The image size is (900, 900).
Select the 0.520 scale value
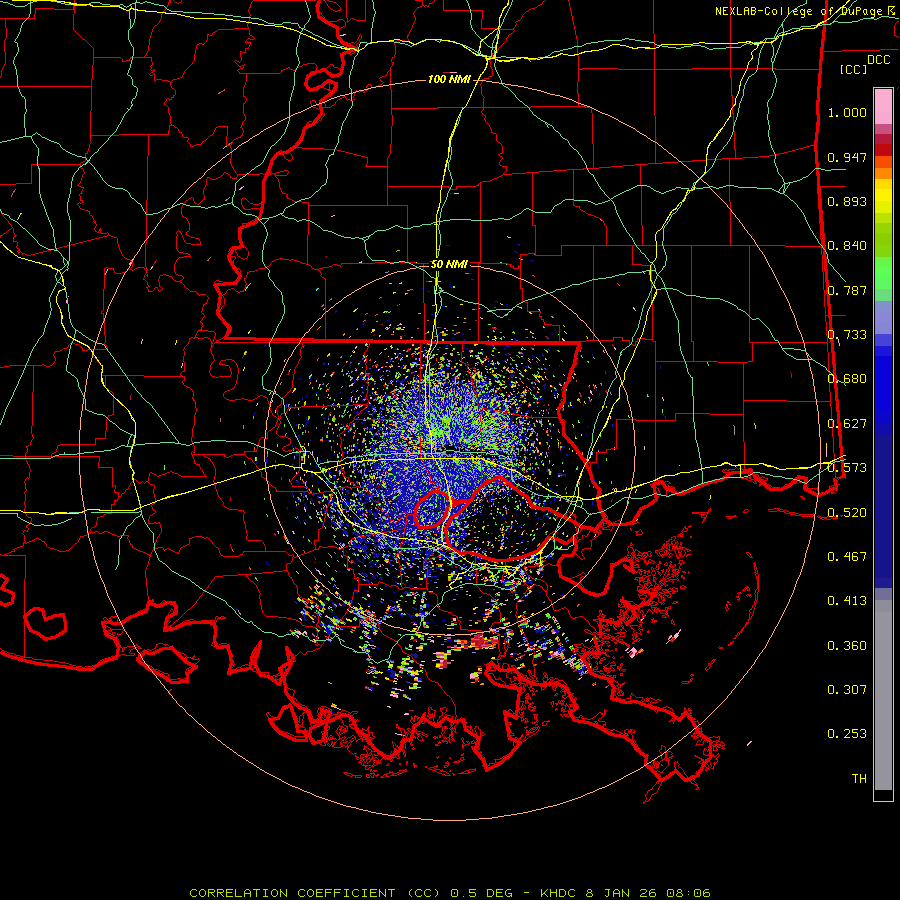pyautogui.click(x=847, y=512)
